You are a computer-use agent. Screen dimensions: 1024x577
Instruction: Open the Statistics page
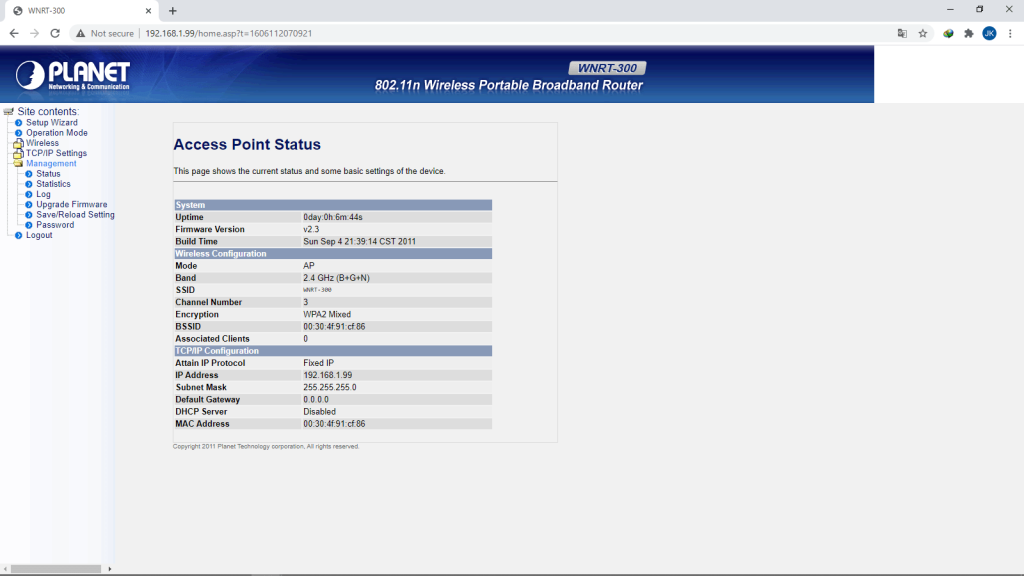(x=54, y=184)
